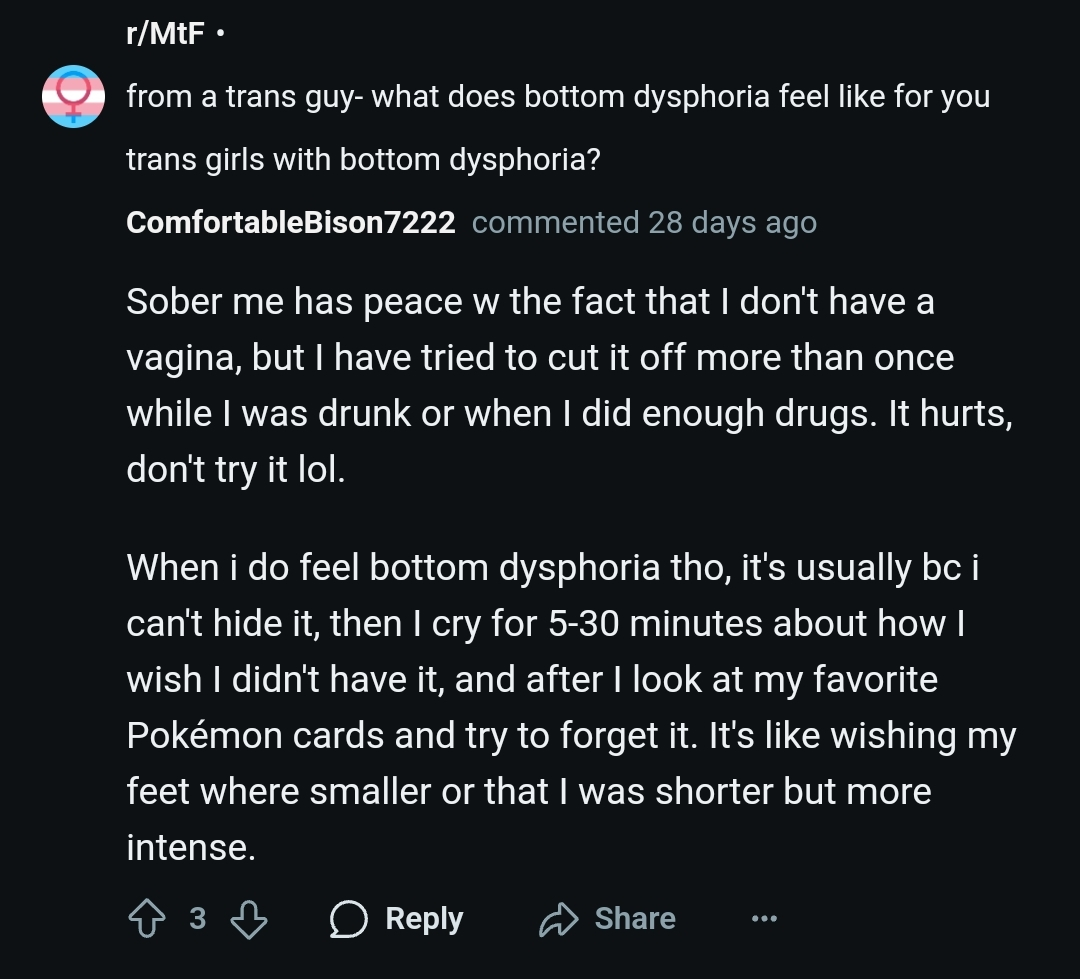Click the '28 days ago' timestamp
Viewport: 1080px width, 979px height.
coord(732,223)
